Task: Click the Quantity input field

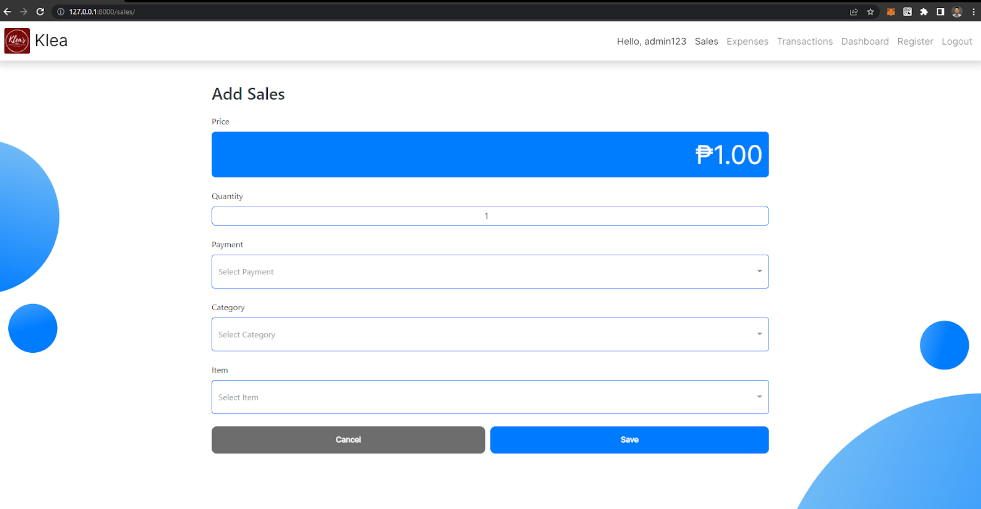Action: tap(490, 216)
